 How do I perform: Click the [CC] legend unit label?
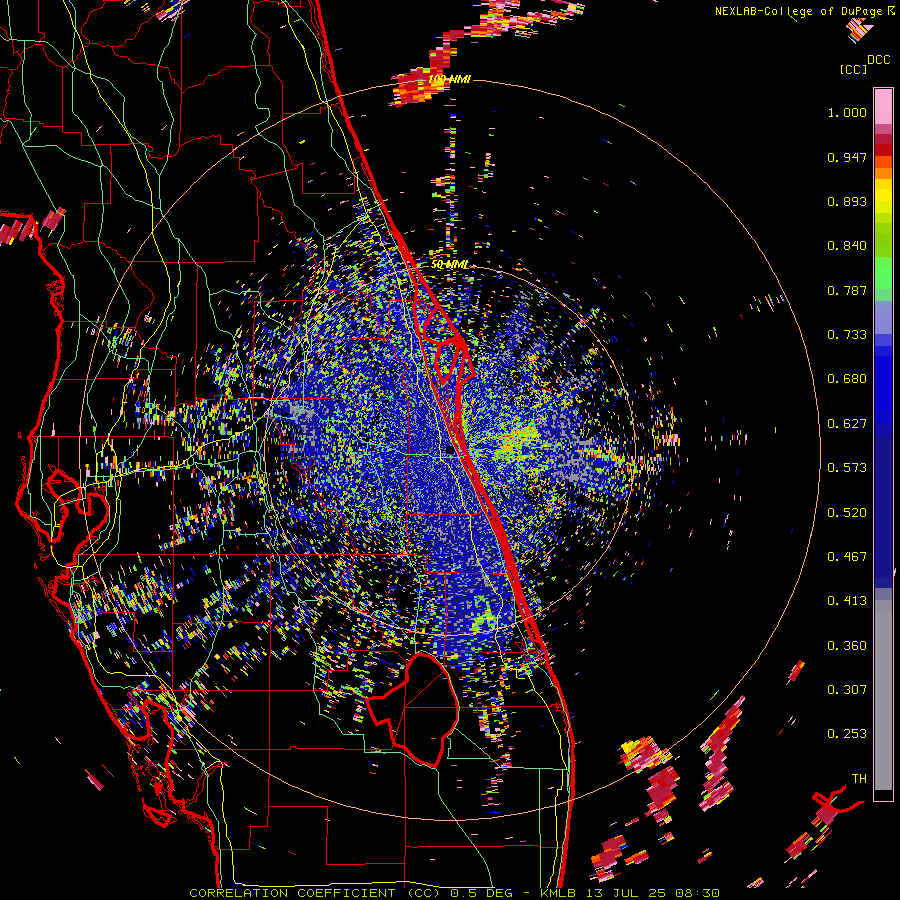(853, 69)
